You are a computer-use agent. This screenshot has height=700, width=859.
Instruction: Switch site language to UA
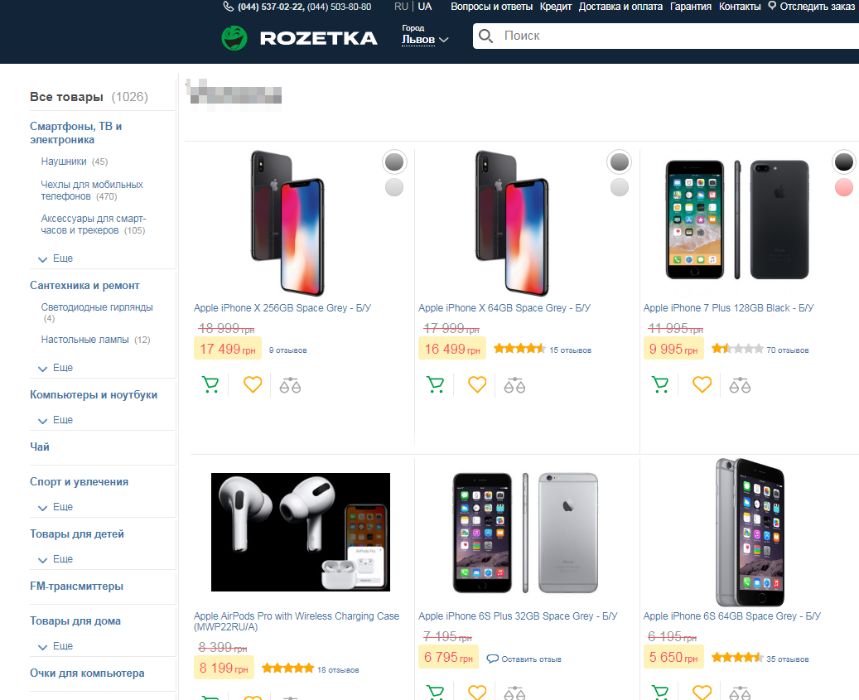[x=425, y=7]
